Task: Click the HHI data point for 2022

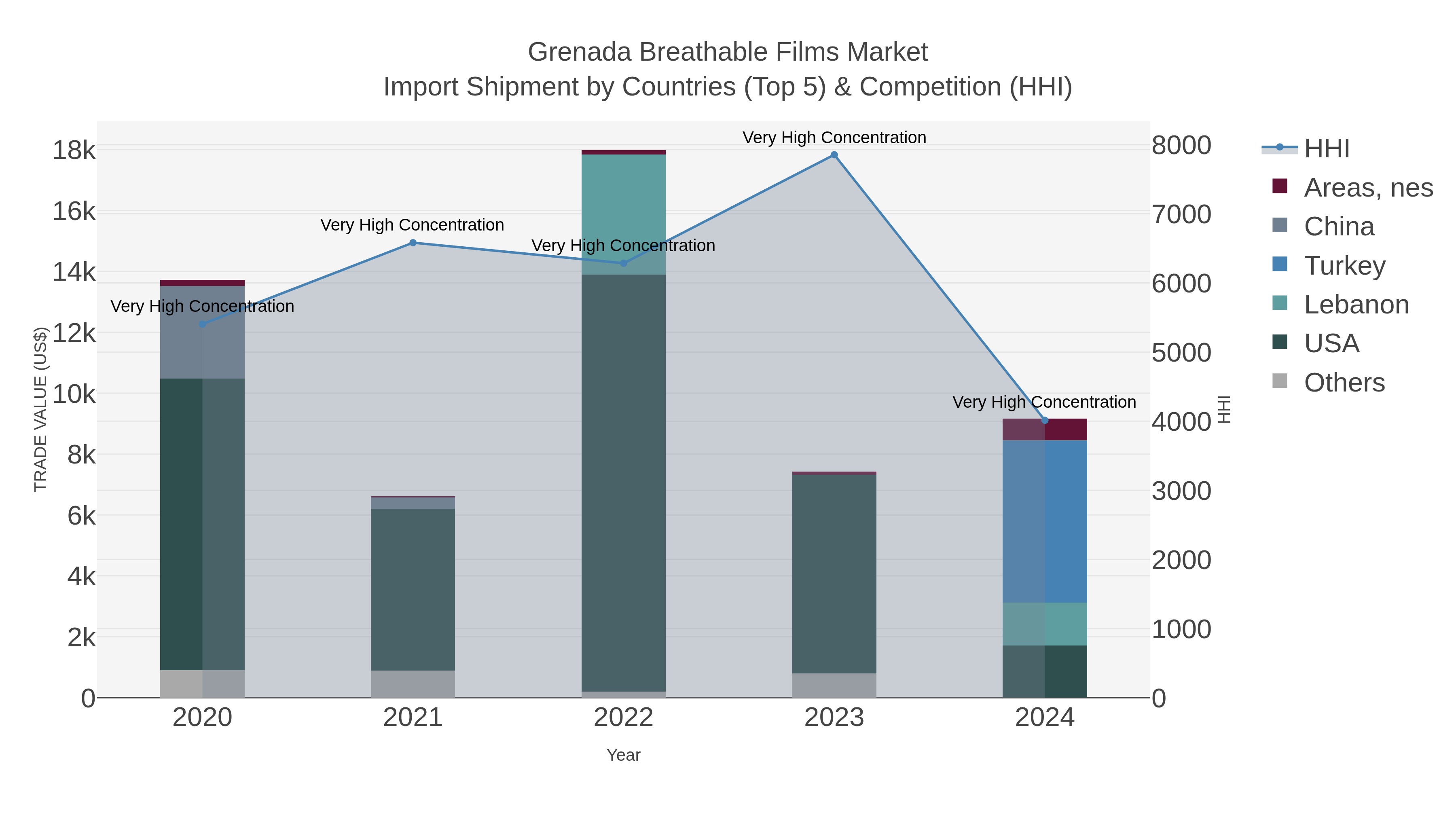Action: click(623, 263)
